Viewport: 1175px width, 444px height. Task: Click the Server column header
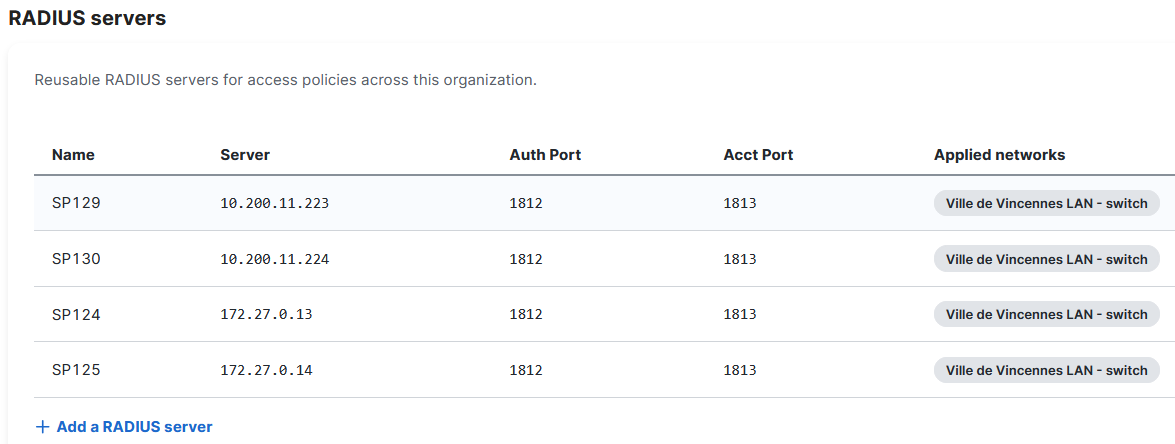coord(244,155)
